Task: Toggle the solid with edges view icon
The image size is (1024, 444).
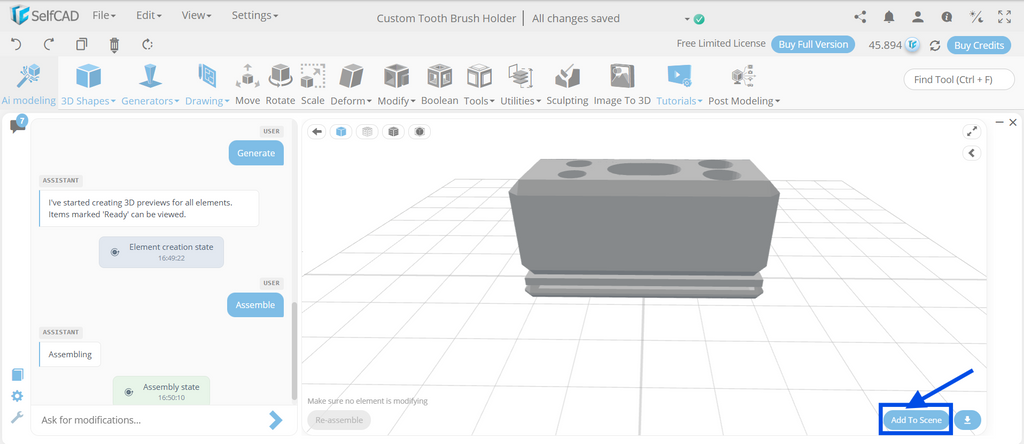Action: pyautogui.click(x=393, y=132)
